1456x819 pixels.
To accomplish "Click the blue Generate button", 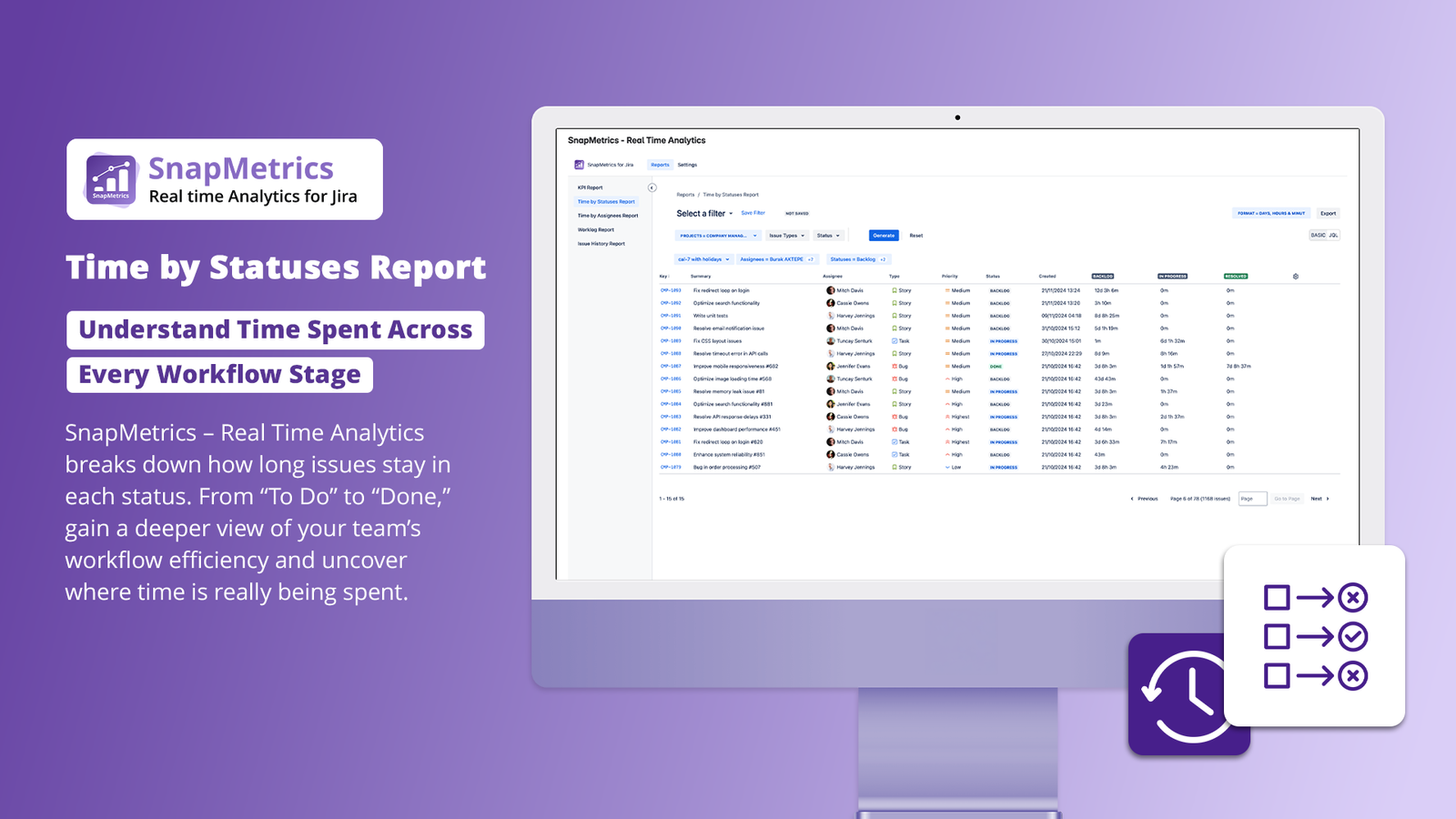I will click(x=884, y=236).
